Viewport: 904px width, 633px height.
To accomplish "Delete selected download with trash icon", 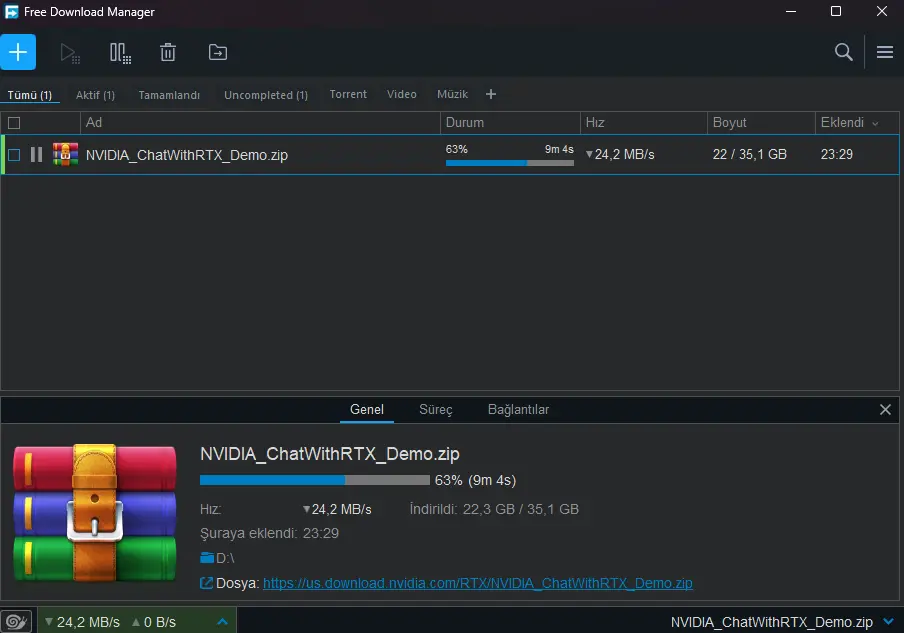I will click(x=168, y=52).
